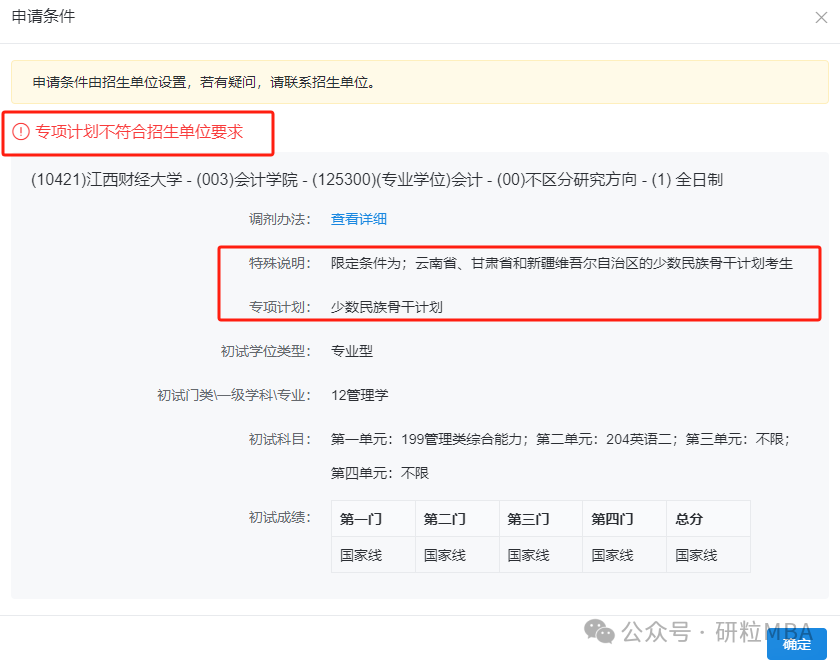Click the blue 确定 button

[x=796, y=643]
